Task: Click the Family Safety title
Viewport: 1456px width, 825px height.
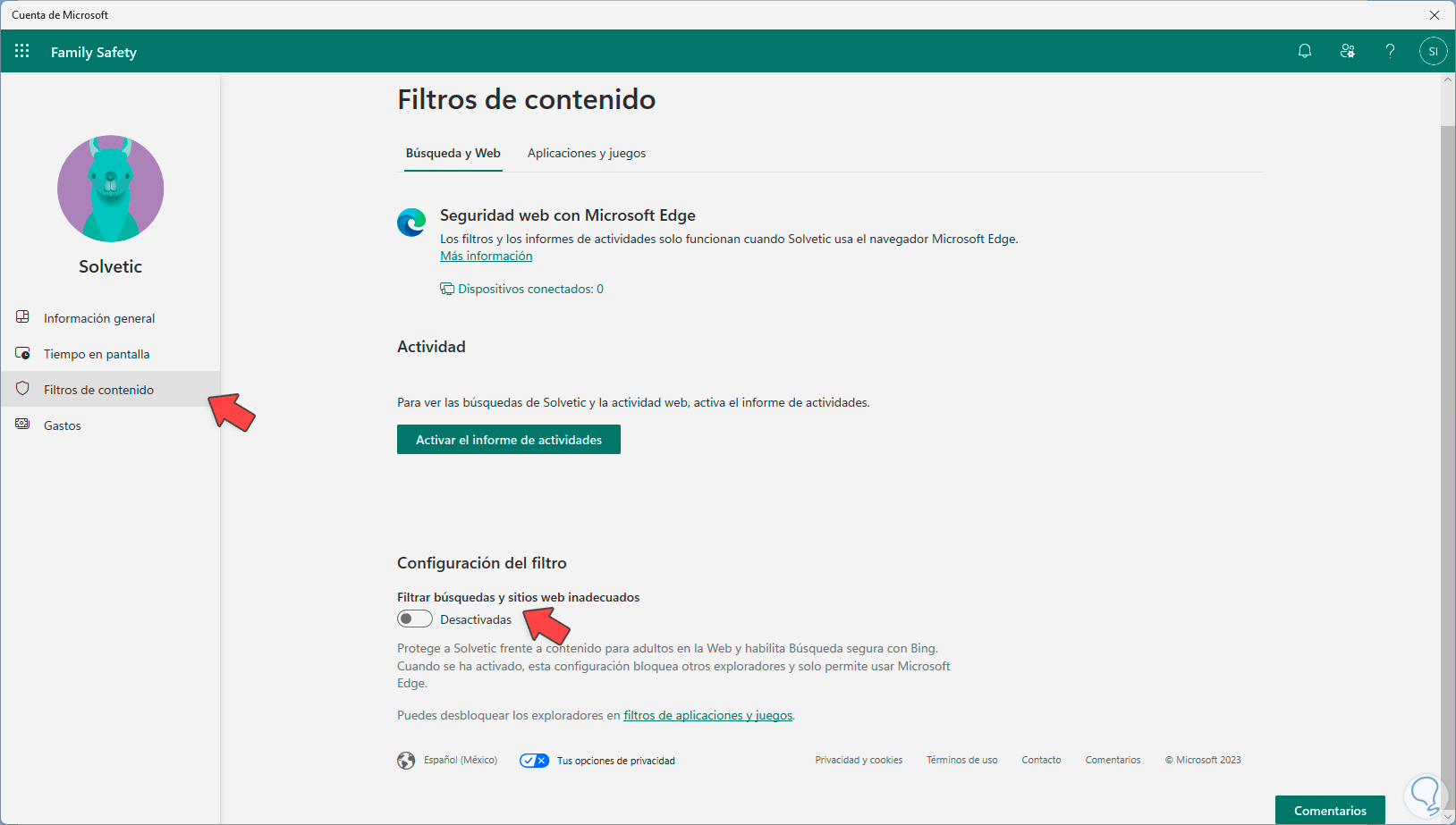Action: (x=94, y=52)
